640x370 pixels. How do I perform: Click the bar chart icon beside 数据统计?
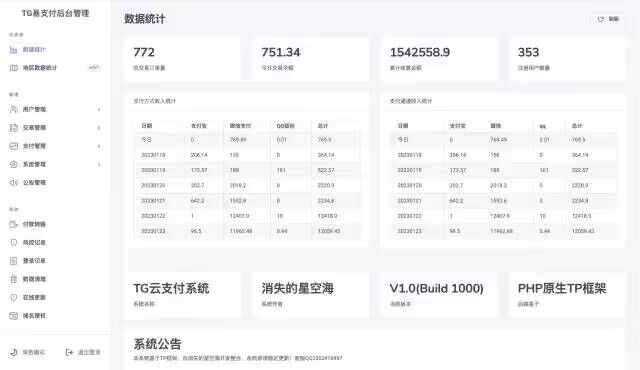13,50
